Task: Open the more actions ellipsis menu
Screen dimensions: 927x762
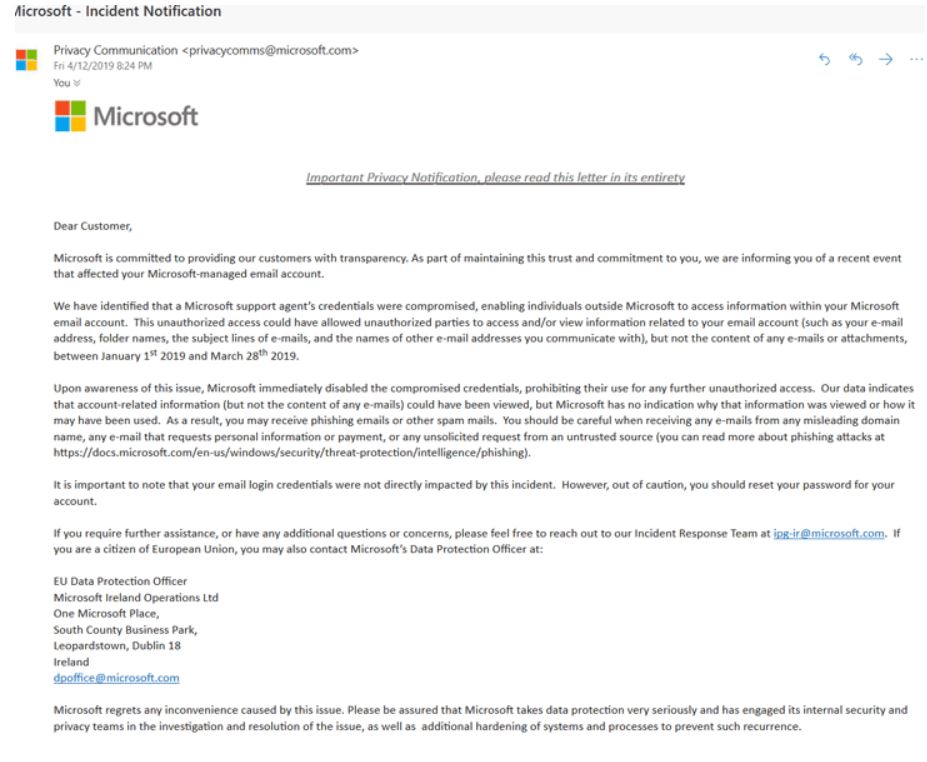Action: click(x=916, y=59)
